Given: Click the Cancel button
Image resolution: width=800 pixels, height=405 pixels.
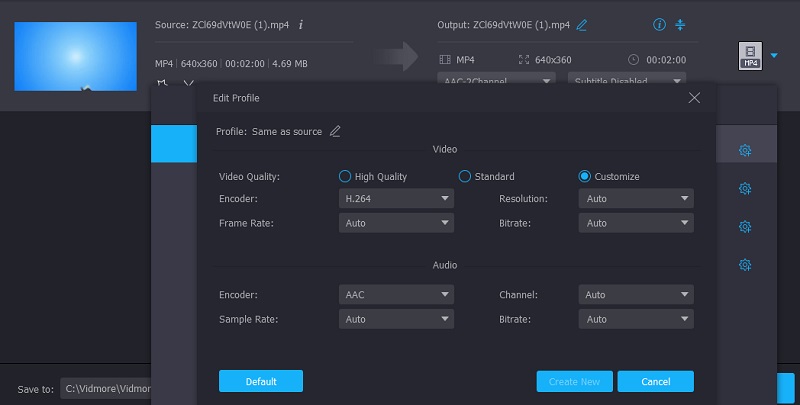Looking at the screenshot, I should point(655,381).
